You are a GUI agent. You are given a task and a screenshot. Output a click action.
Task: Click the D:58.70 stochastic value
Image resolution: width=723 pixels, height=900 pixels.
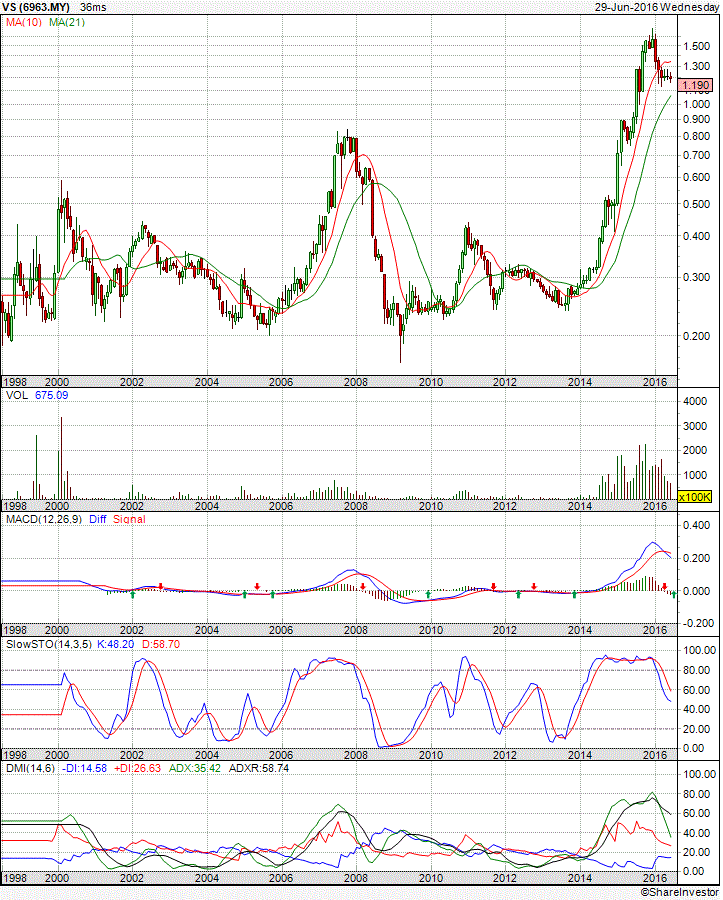(161, 645)
